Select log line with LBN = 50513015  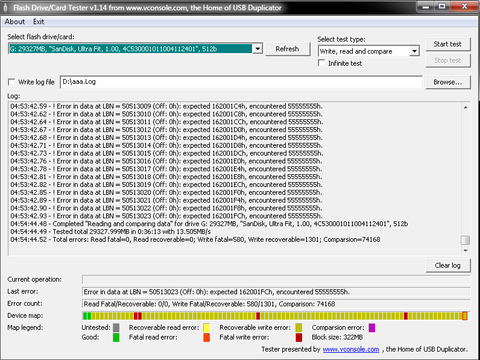(166, 153)
